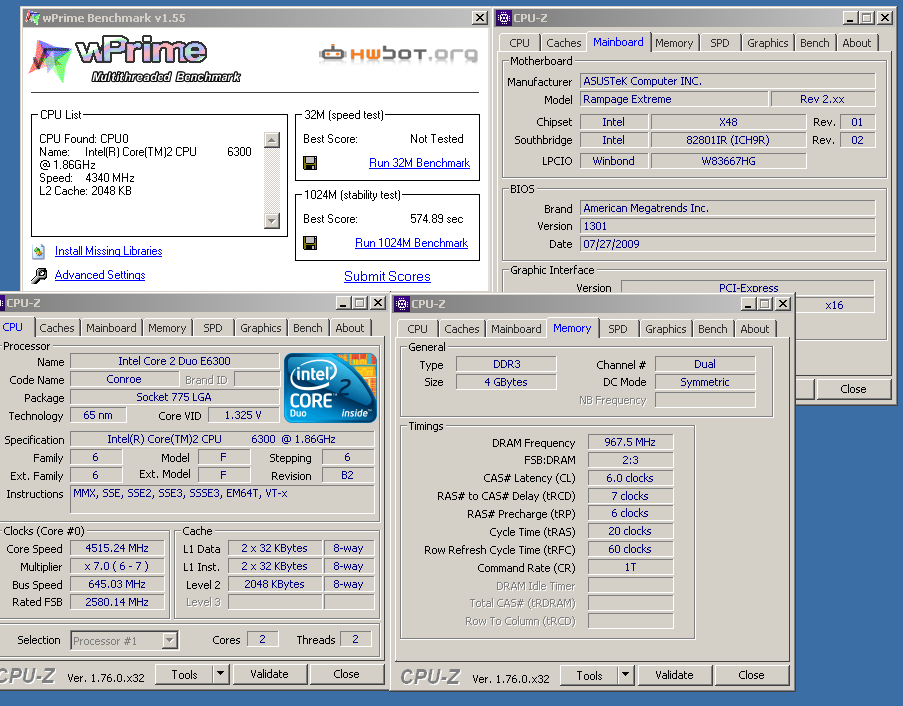The height and width of the screenshot is (706, 903).
Task: Click Close button in CPU window
Action: [346, 674]
